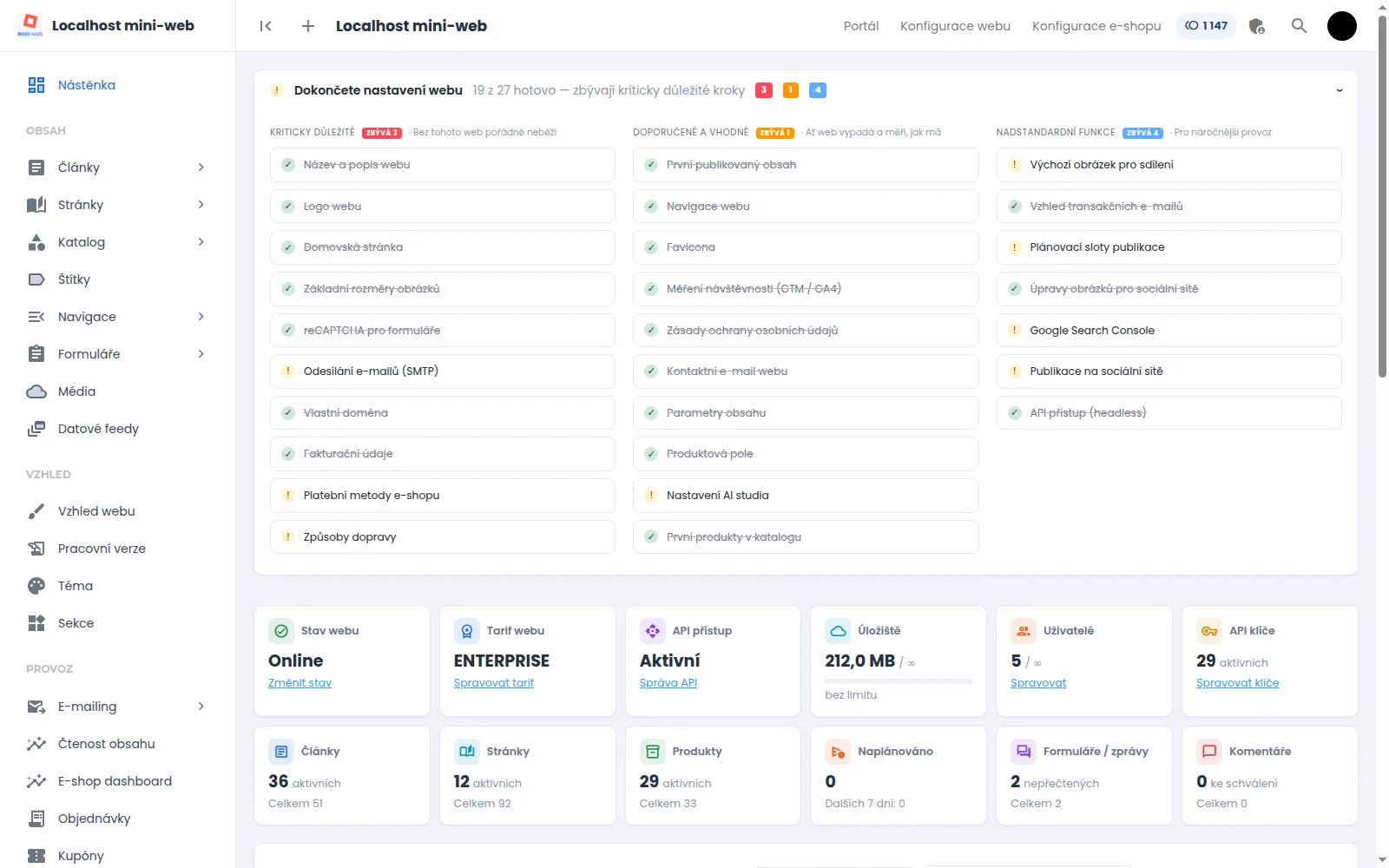Click the shield security icon in header
This screenshot has width=1389, height=868.
pos(1256,26)
